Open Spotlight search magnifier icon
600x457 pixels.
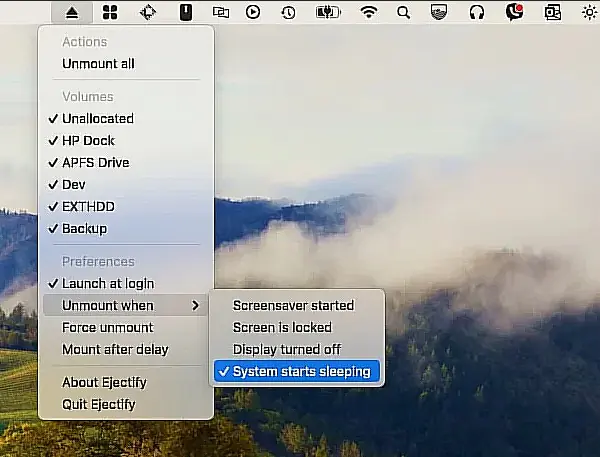point(403,13)
